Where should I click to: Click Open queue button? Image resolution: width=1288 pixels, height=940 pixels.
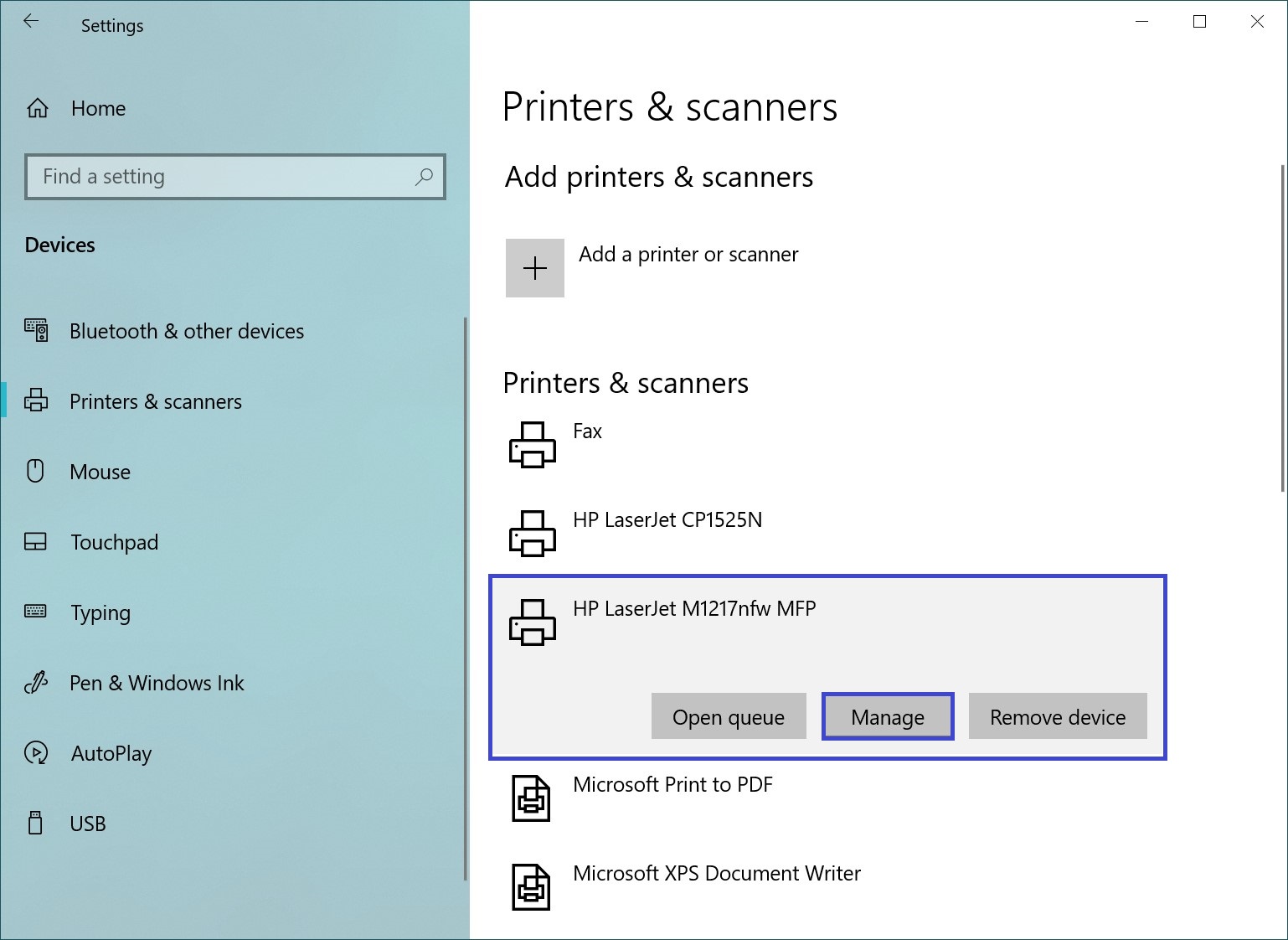(x=729, y=716)
